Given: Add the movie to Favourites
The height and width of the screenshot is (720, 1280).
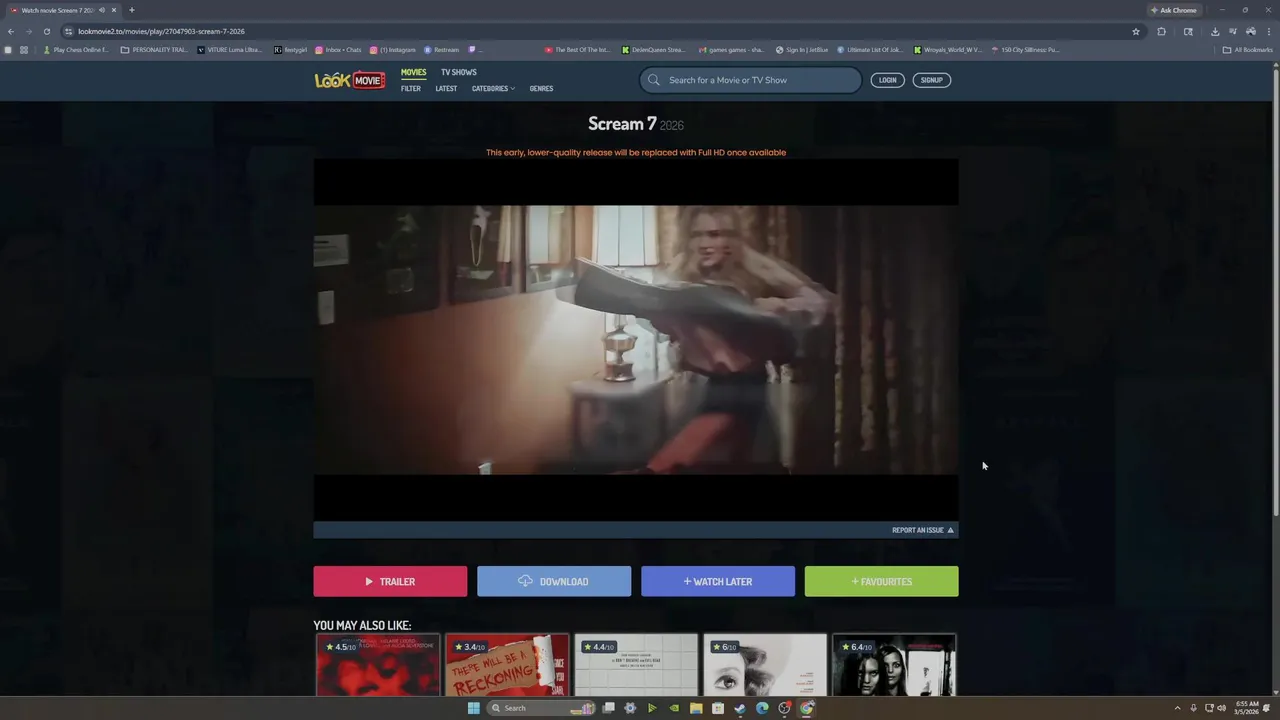Looking at the screenshot, I should click(881, 582).
